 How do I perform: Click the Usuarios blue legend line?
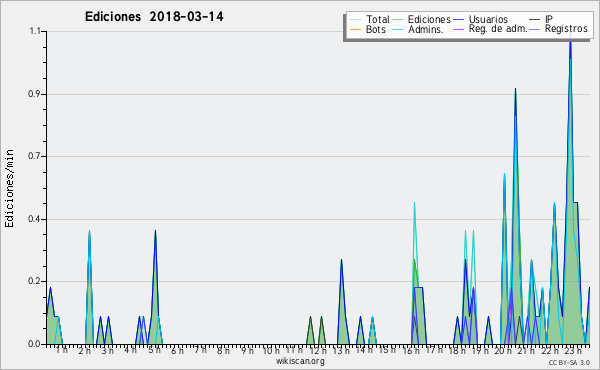[x=458, y=20]
